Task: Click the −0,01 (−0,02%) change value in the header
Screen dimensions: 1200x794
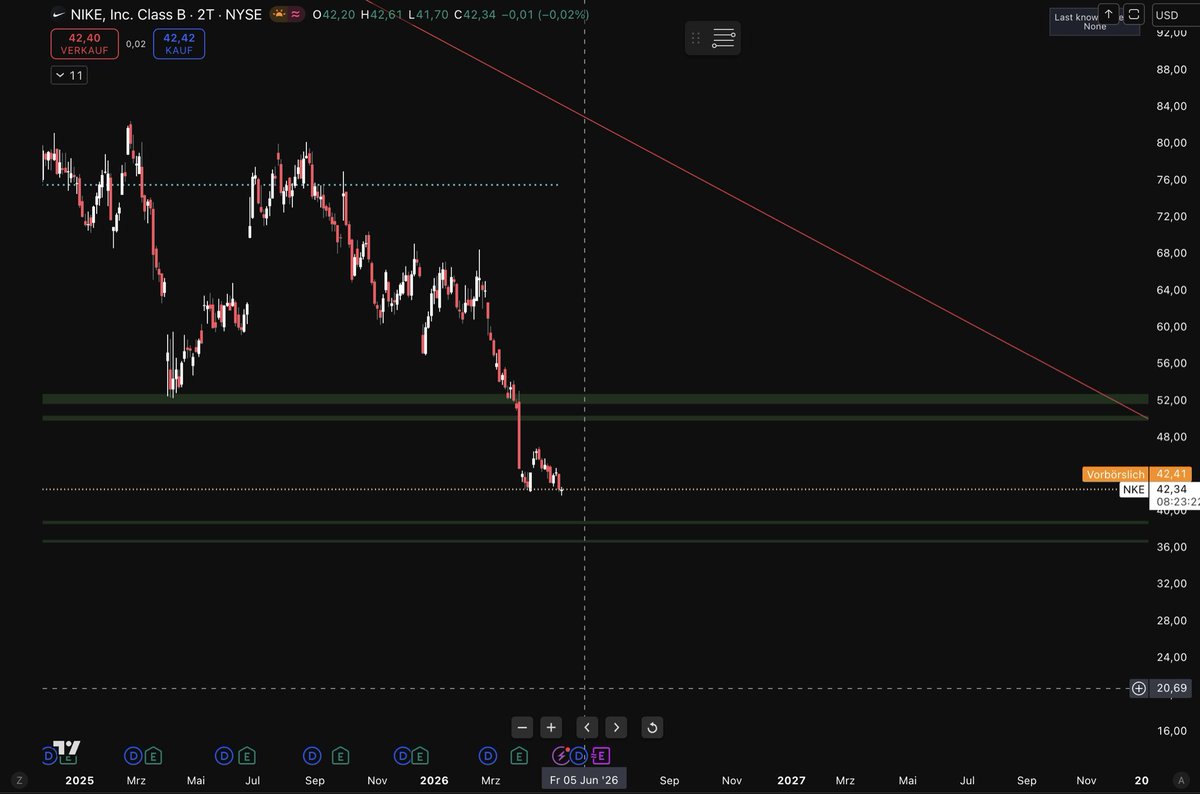Action: point(545,15)
